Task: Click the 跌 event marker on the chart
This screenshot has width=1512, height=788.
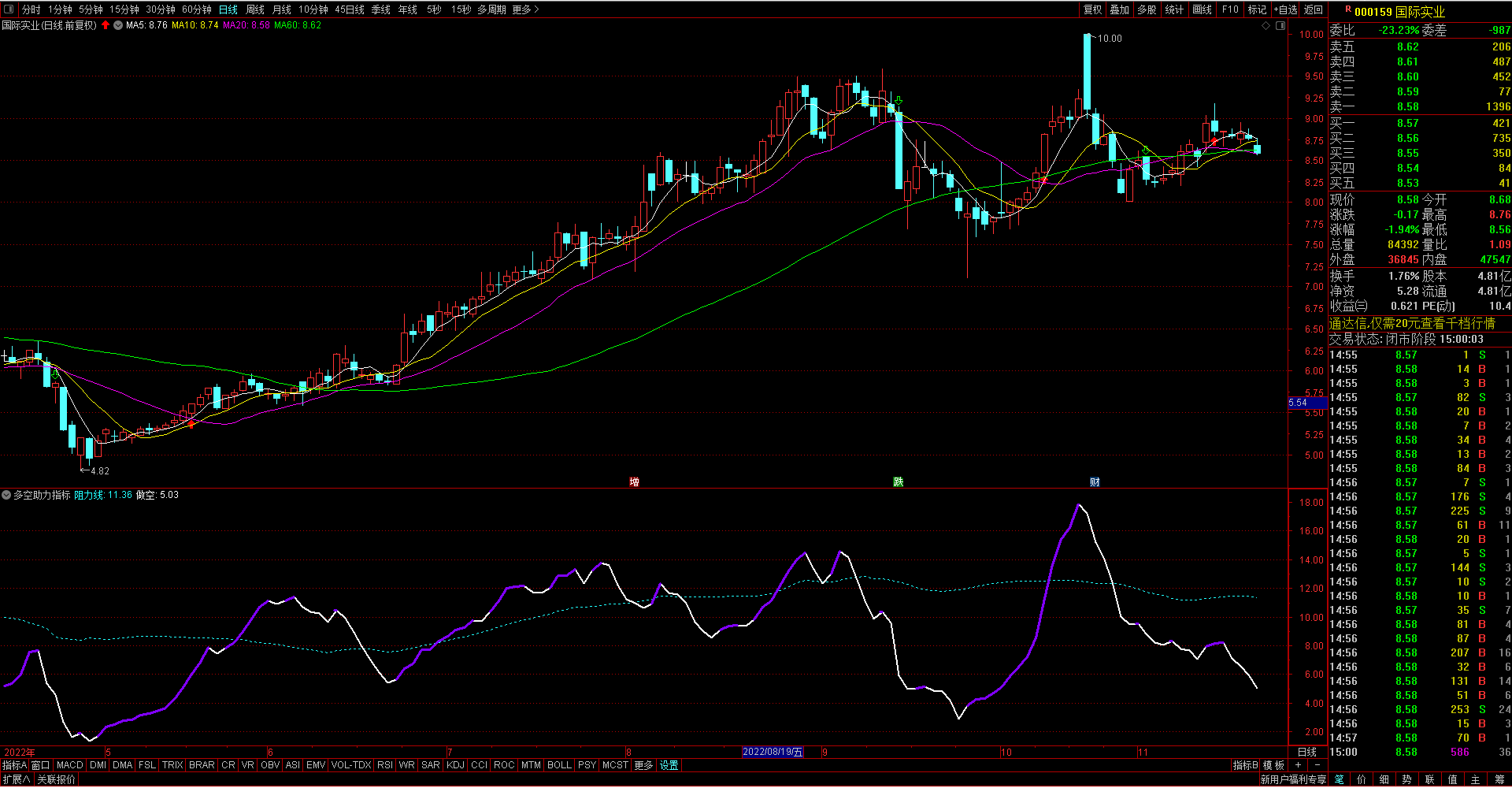Action: click(x=898, y=481)
